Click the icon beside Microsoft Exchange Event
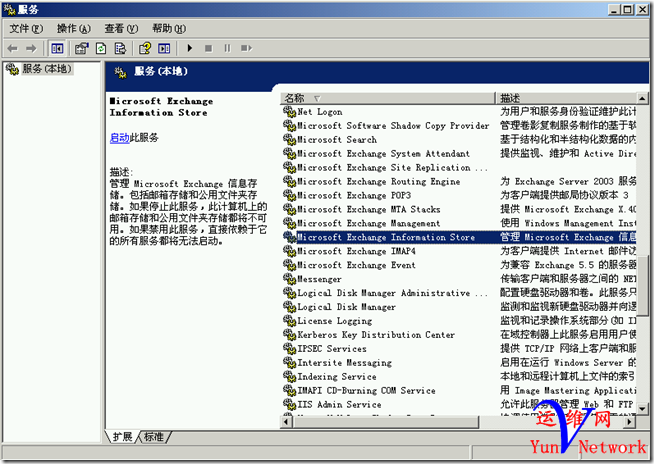Viewport: 654px width, 464px height. [x=289, y=265]
